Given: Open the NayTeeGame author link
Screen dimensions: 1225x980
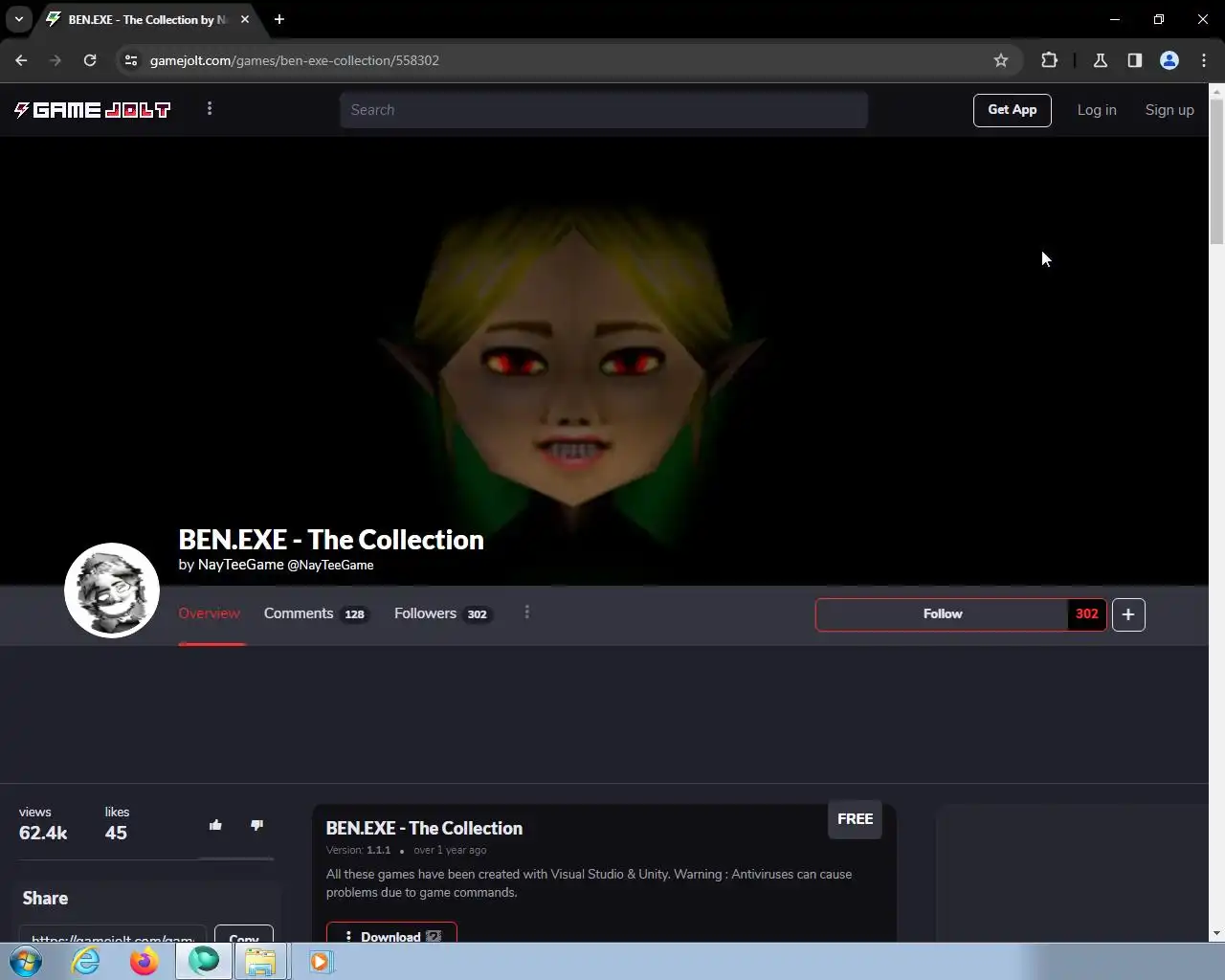Looking at the screenshot, I should [241, 565].
